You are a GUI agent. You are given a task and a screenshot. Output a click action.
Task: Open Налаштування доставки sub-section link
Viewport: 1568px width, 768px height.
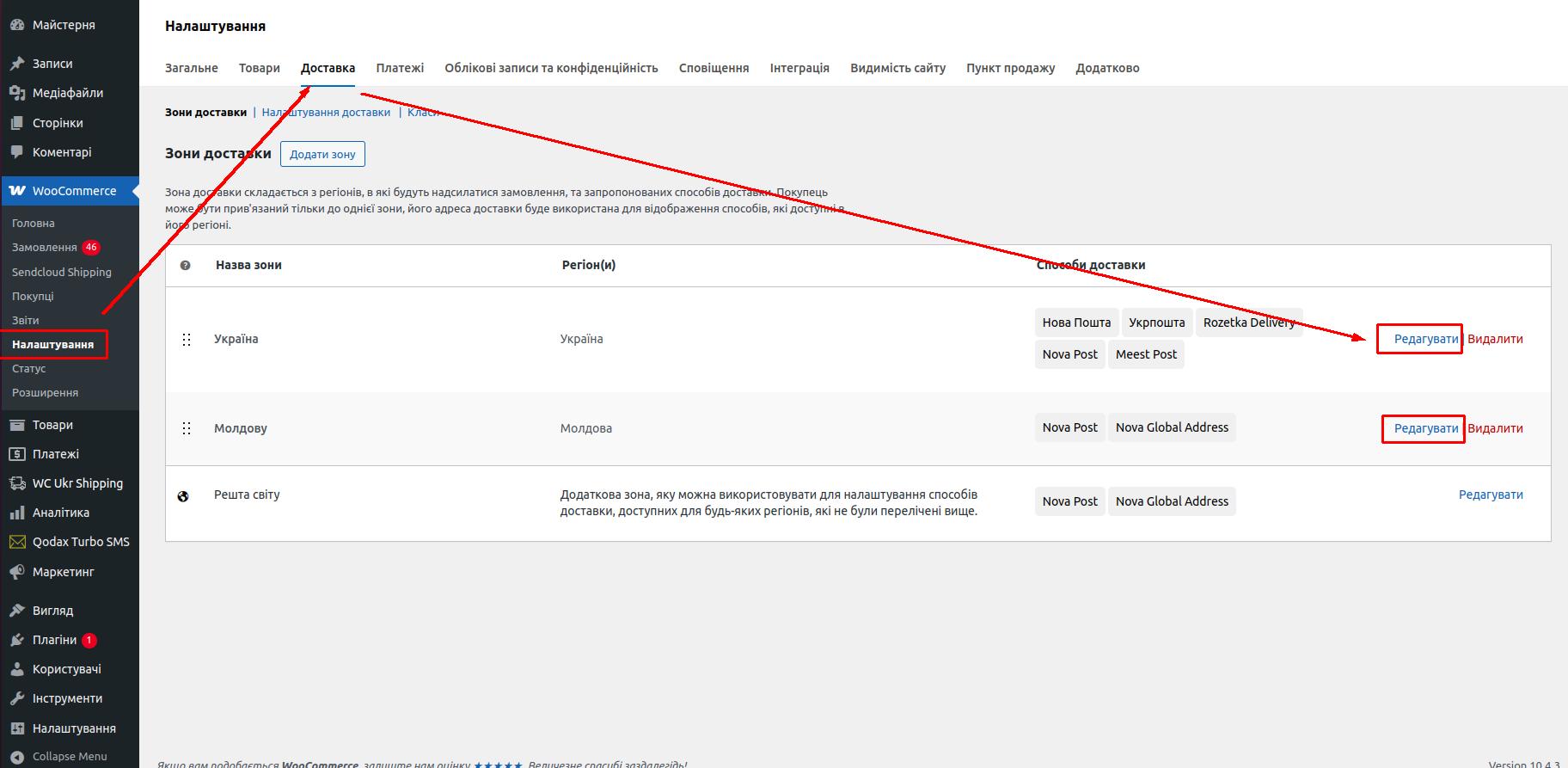[x=326, y=113]
